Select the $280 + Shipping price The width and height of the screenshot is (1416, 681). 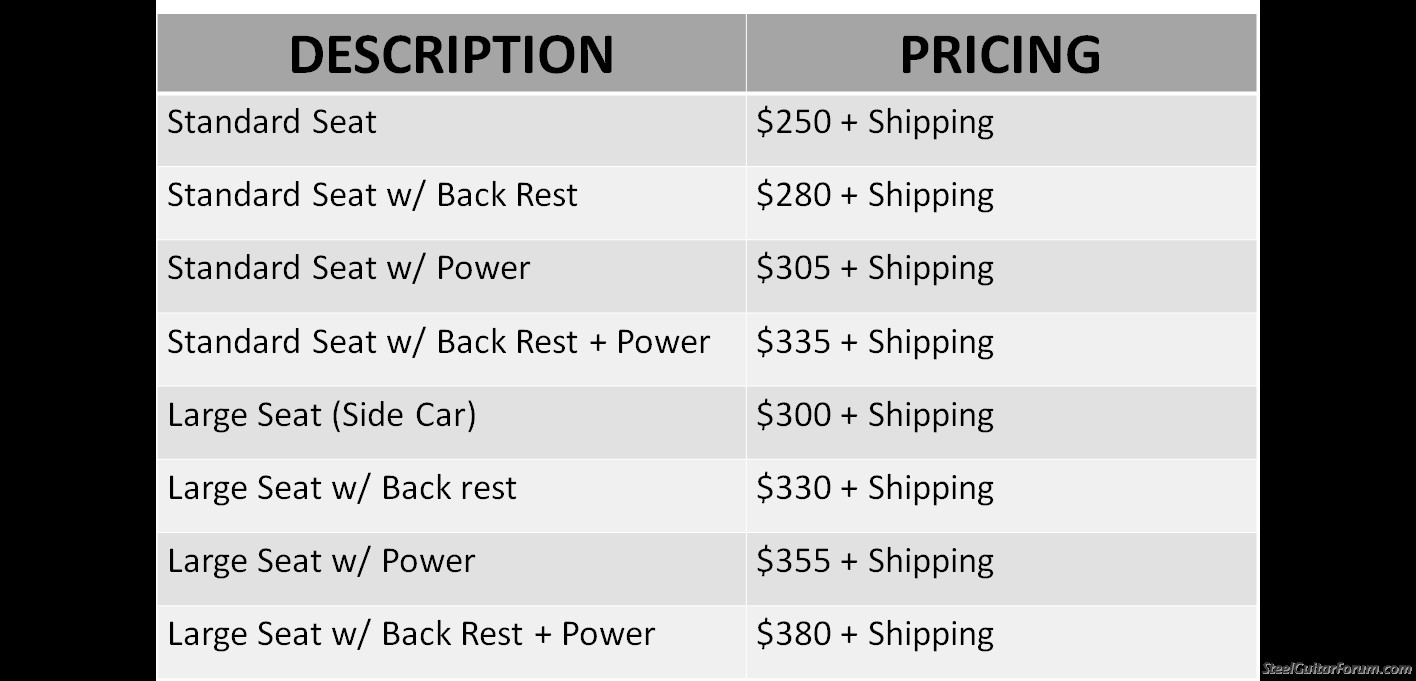click(875, 195)
